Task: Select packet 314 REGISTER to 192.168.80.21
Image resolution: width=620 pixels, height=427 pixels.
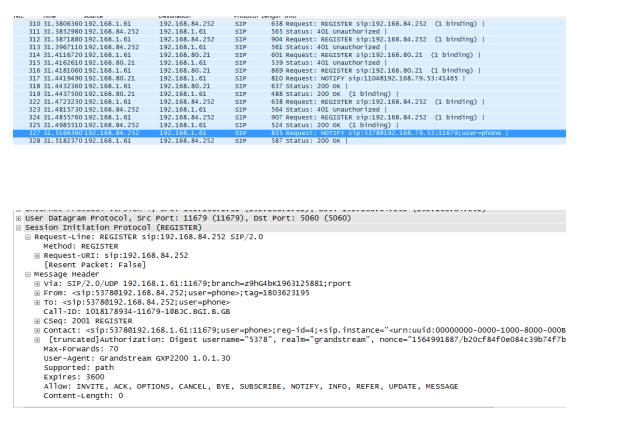Action: tap(289, 55)
